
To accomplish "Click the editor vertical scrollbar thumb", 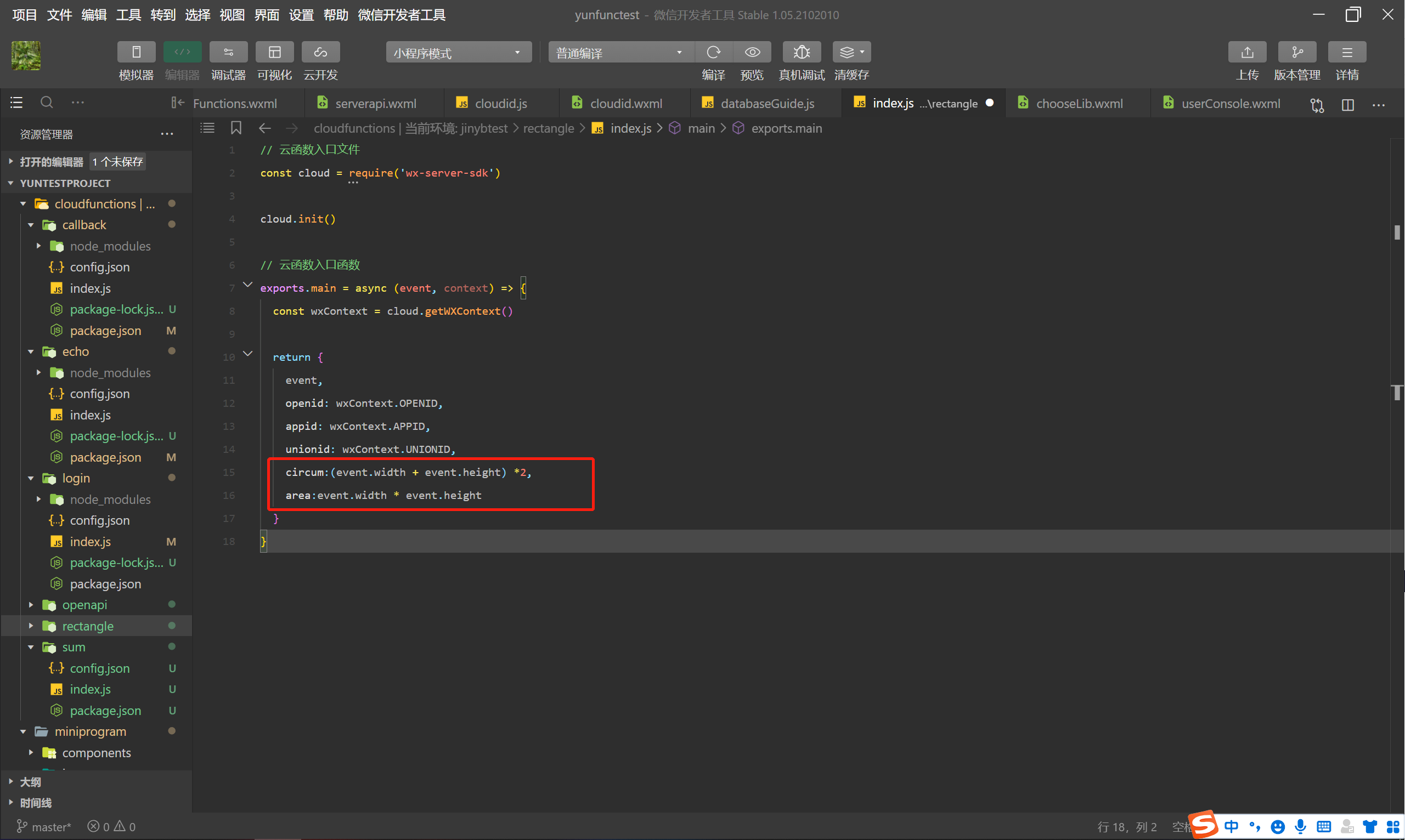I will coord(1397,232).
